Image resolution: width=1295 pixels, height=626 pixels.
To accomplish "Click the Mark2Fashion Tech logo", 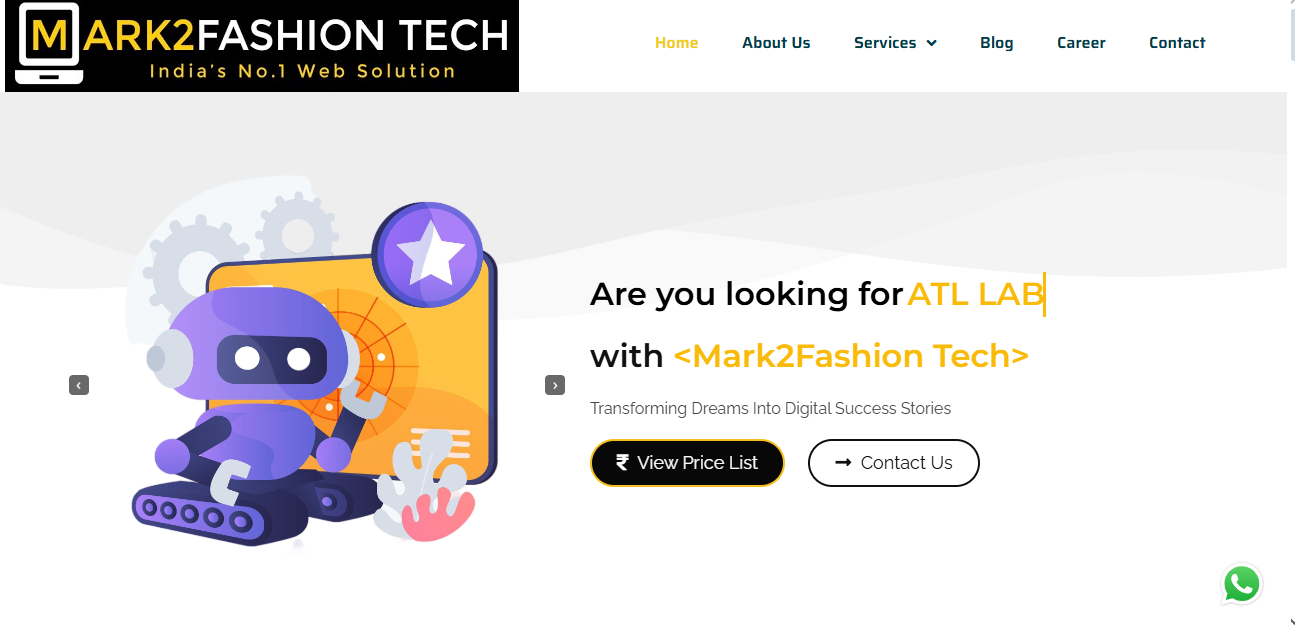I will coord(262,46).
